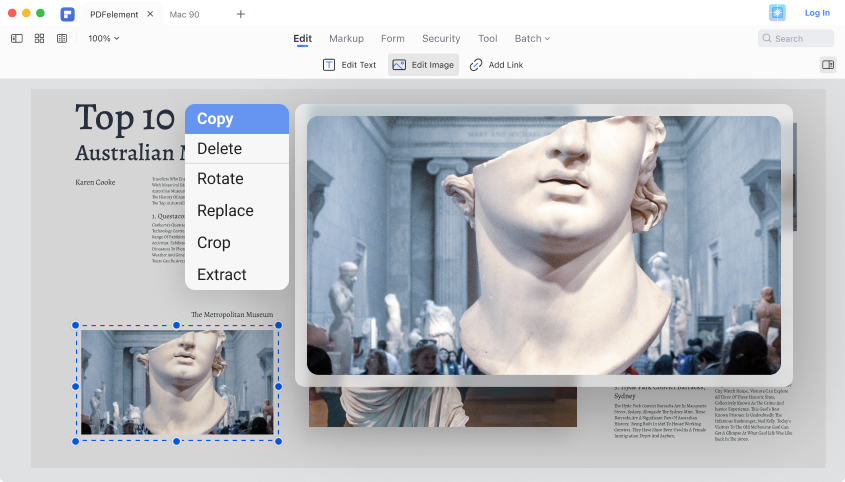Toggle the right properties panel icon
This screenshot has height=482, width=845.
click(827, 65)
